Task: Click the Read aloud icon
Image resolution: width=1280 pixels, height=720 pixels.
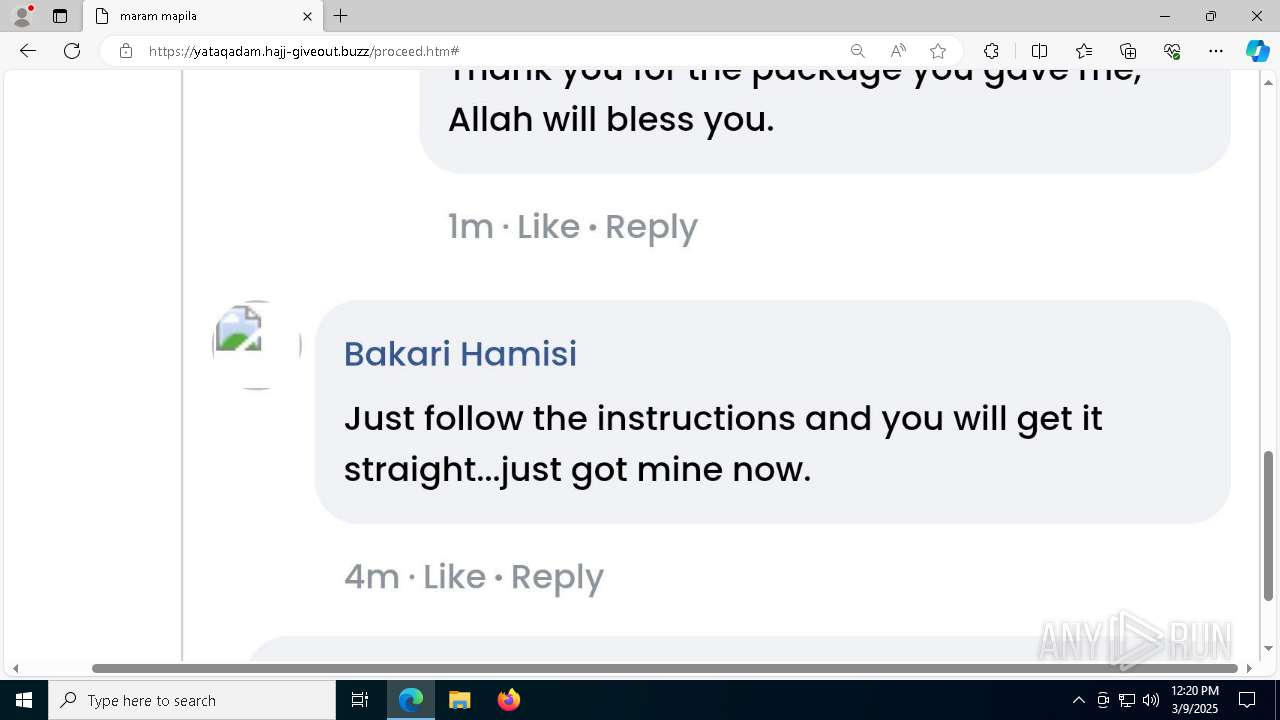Action: click(898, 51)
